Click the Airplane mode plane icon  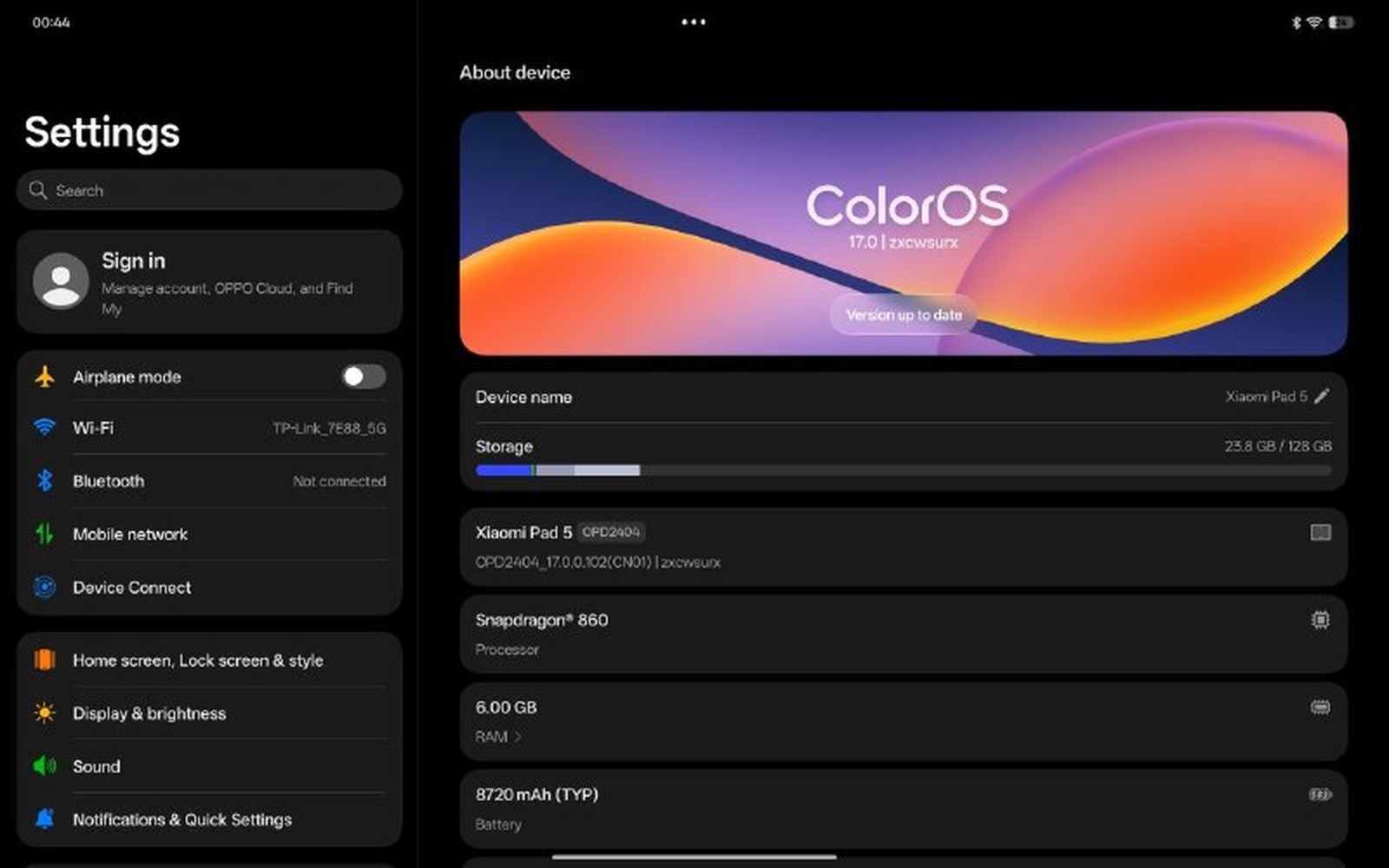[44, 377]
